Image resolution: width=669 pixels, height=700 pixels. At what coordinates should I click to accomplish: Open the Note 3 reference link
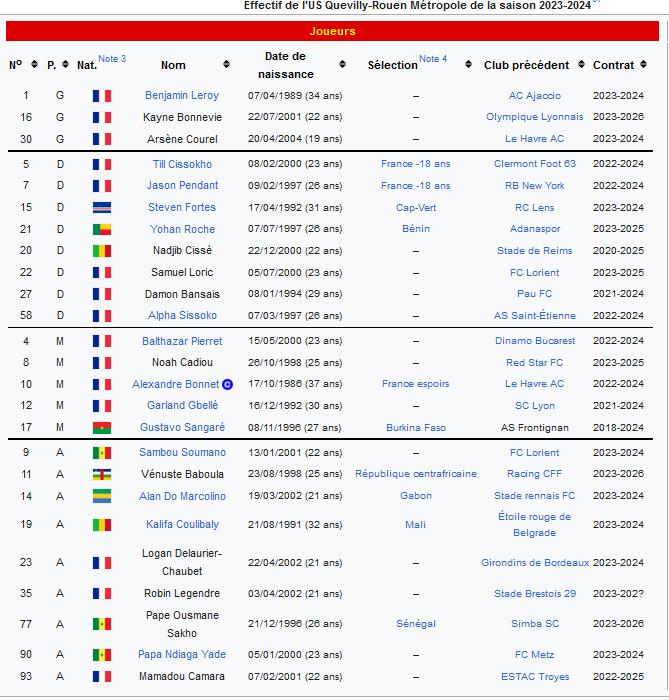(x=112, y=59)
